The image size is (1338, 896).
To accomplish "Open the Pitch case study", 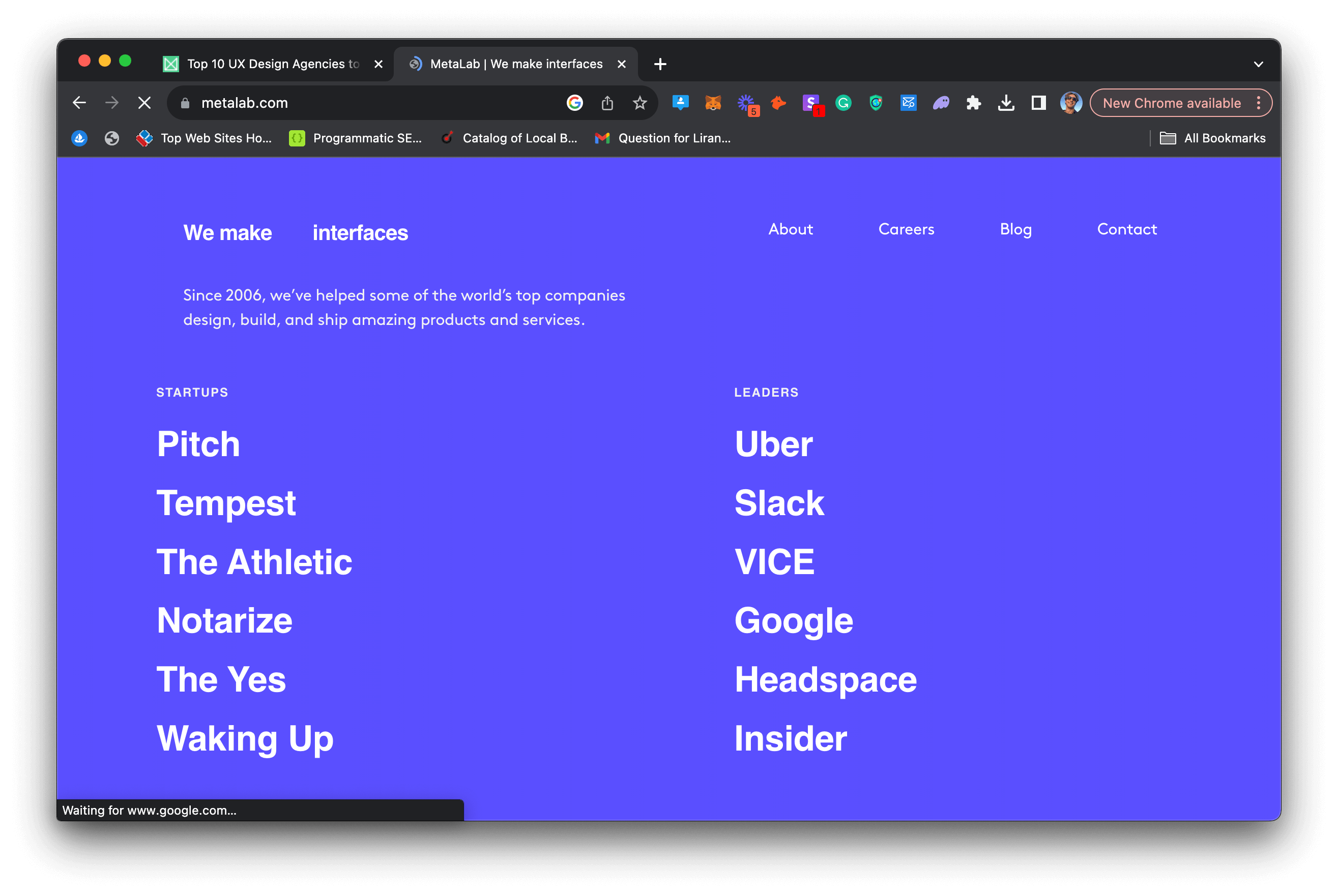I will [198, 444].
